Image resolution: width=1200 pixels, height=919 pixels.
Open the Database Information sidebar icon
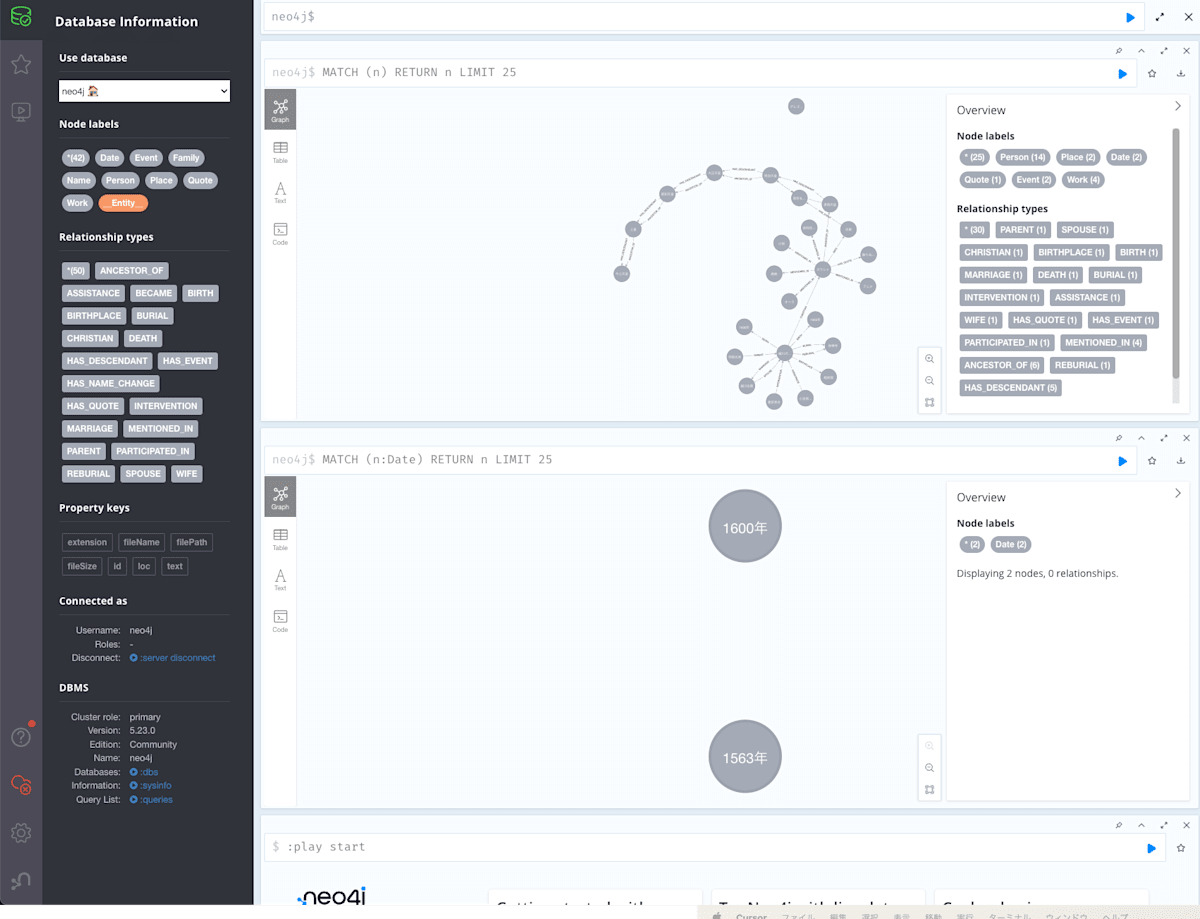tap(20, 18)
